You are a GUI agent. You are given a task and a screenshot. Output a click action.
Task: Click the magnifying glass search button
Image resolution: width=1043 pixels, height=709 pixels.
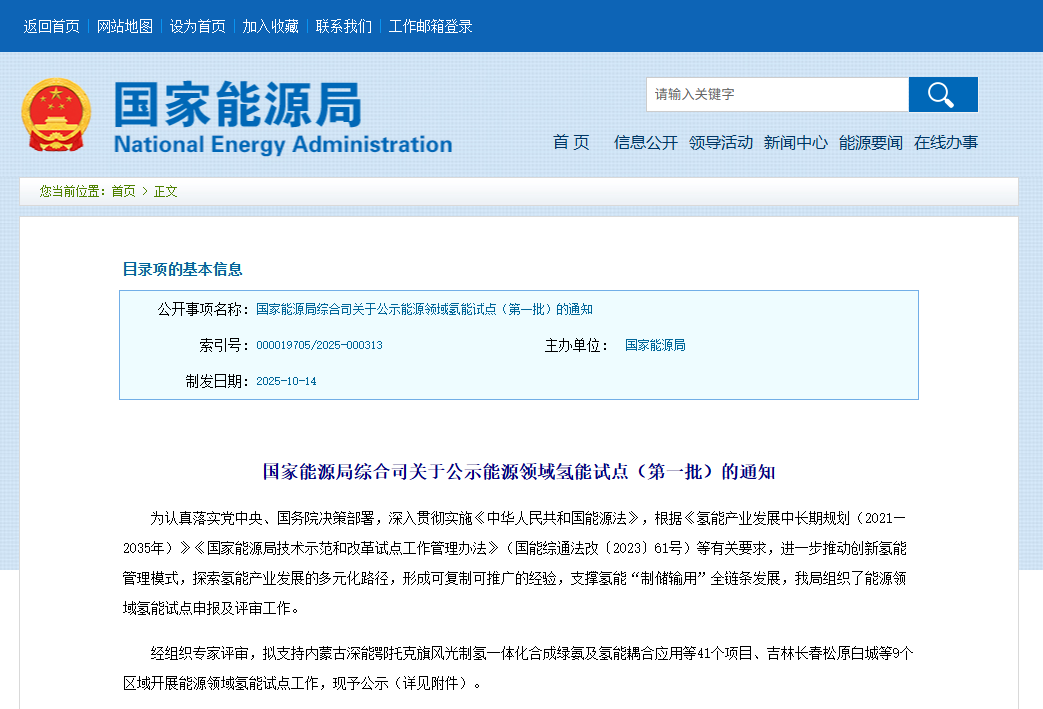pyautogui.click(x=942, y=95)
